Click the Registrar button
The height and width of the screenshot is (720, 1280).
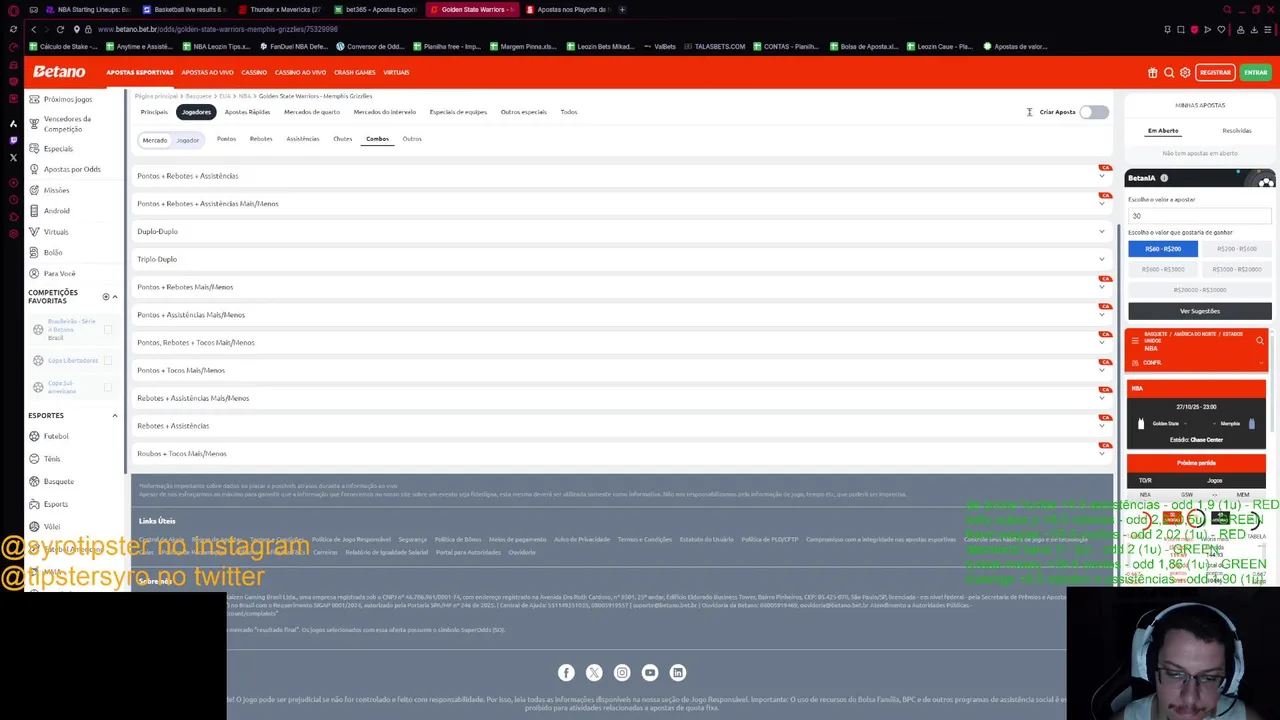[1215, 72]
